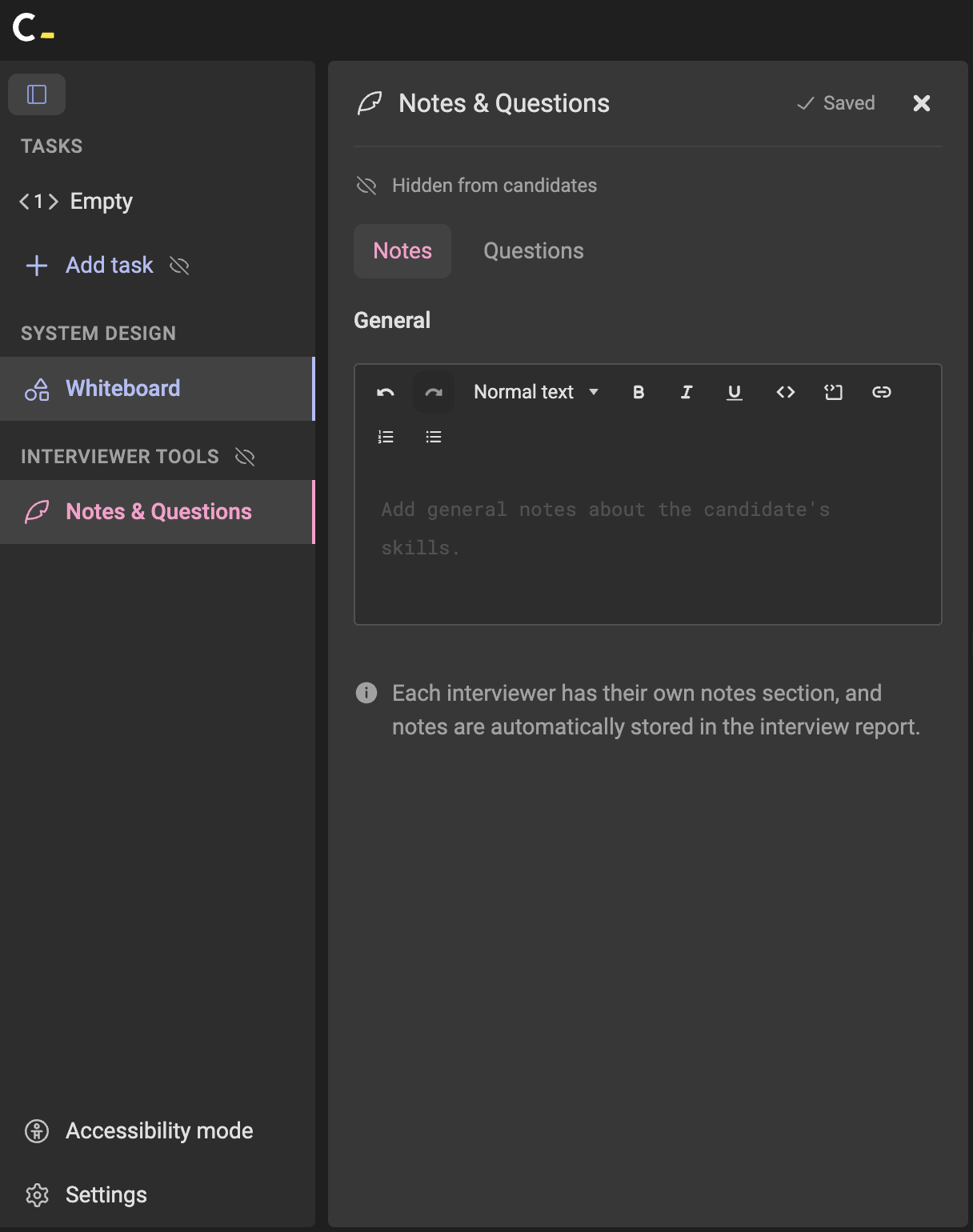Screen dimensions: 973x1232
Task: Create a bulleted list
Action: click(434, 437)
